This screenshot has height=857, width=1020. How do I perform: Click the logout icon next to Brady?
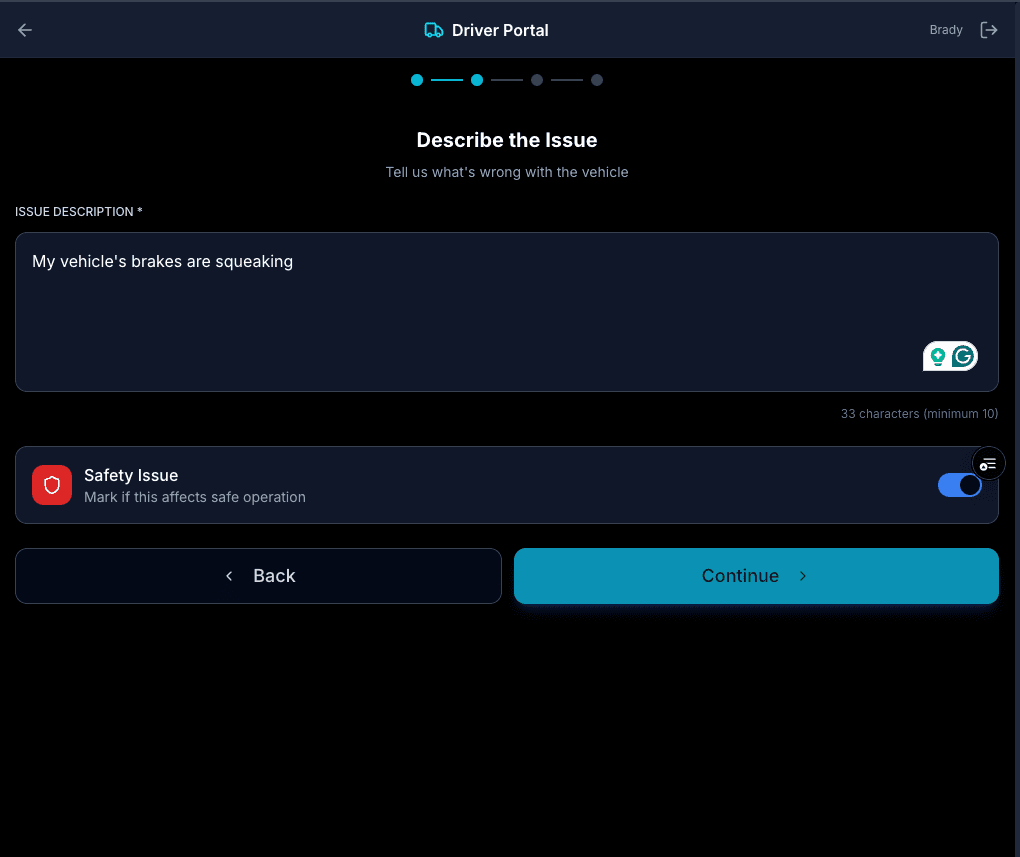[x=989, y=30]
